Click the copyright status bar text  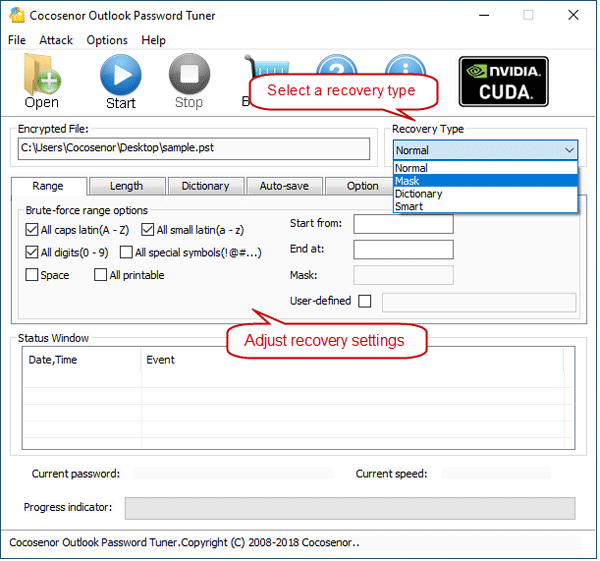point(184,543)
